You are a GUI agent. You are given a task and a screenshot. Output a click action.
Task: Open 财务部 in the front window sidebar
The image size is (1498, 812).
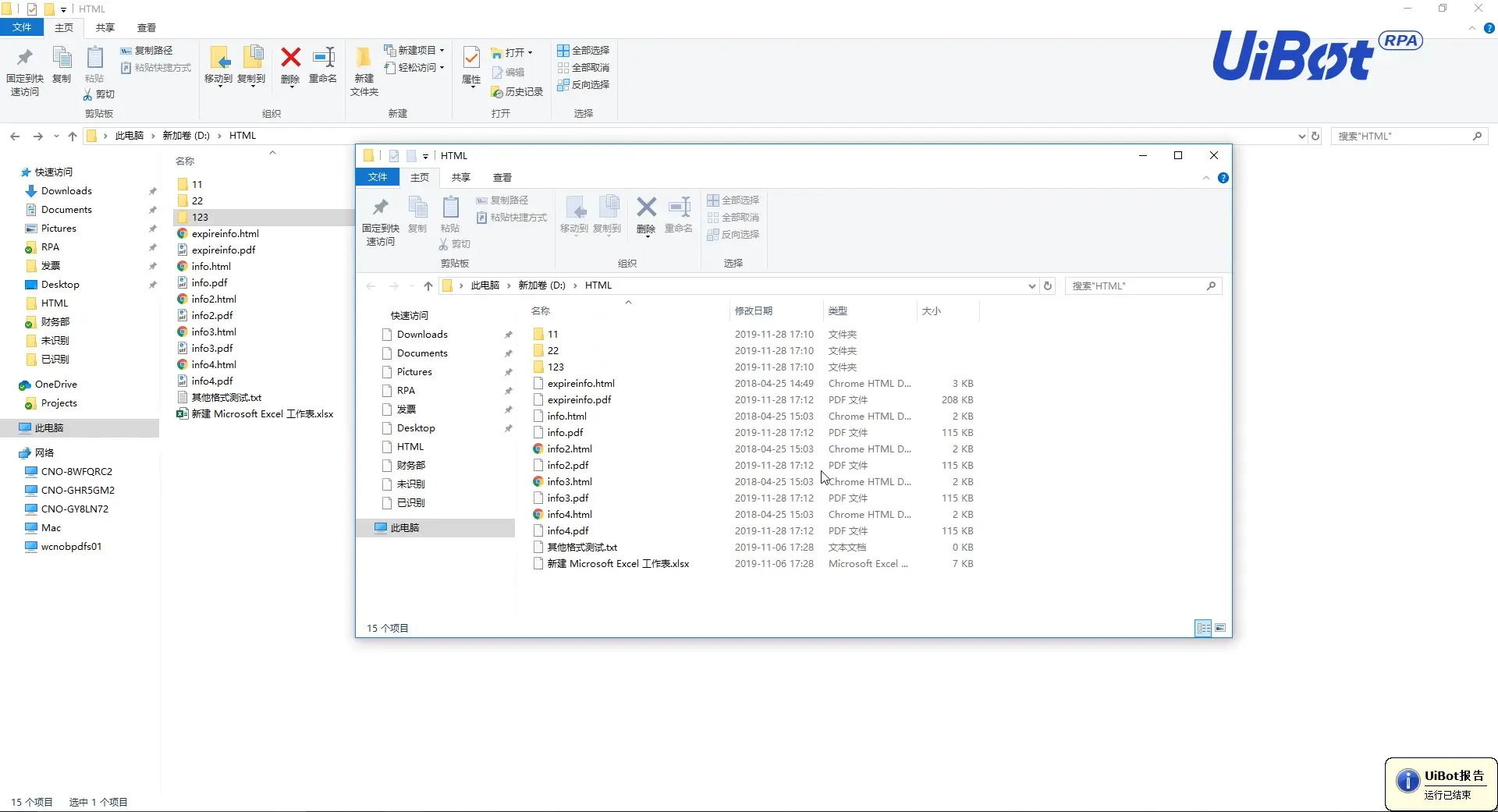(x=411, y=466)
